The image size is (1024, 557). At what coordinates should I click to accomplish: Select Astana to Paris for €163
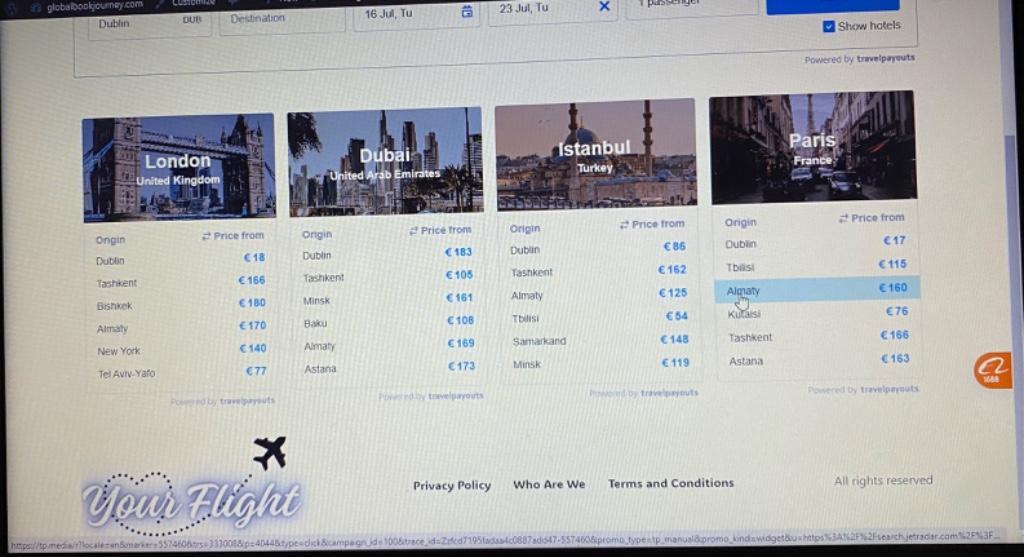pos(820,360)
